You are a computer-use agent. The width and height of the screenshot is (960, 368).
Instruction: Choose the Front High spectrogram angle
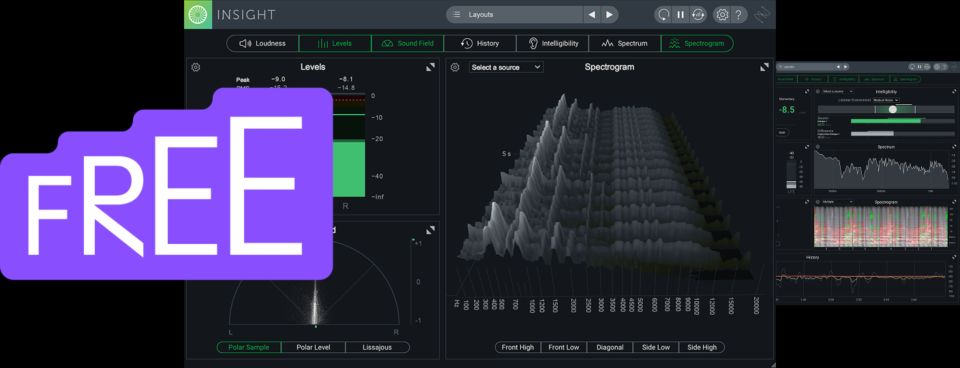(518, 347)
